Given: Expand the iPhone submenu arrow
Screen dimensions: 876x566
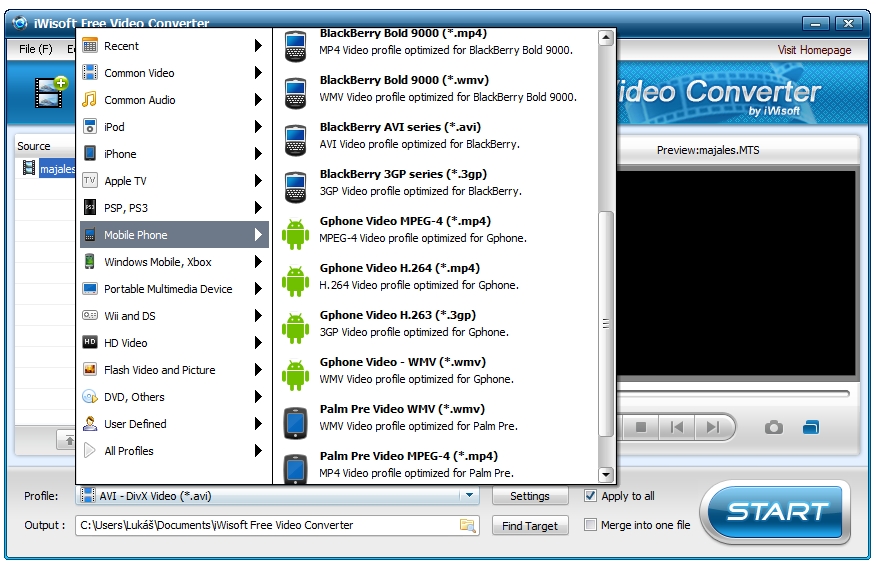Looking at the screenshot, I should tap(258, 154).
